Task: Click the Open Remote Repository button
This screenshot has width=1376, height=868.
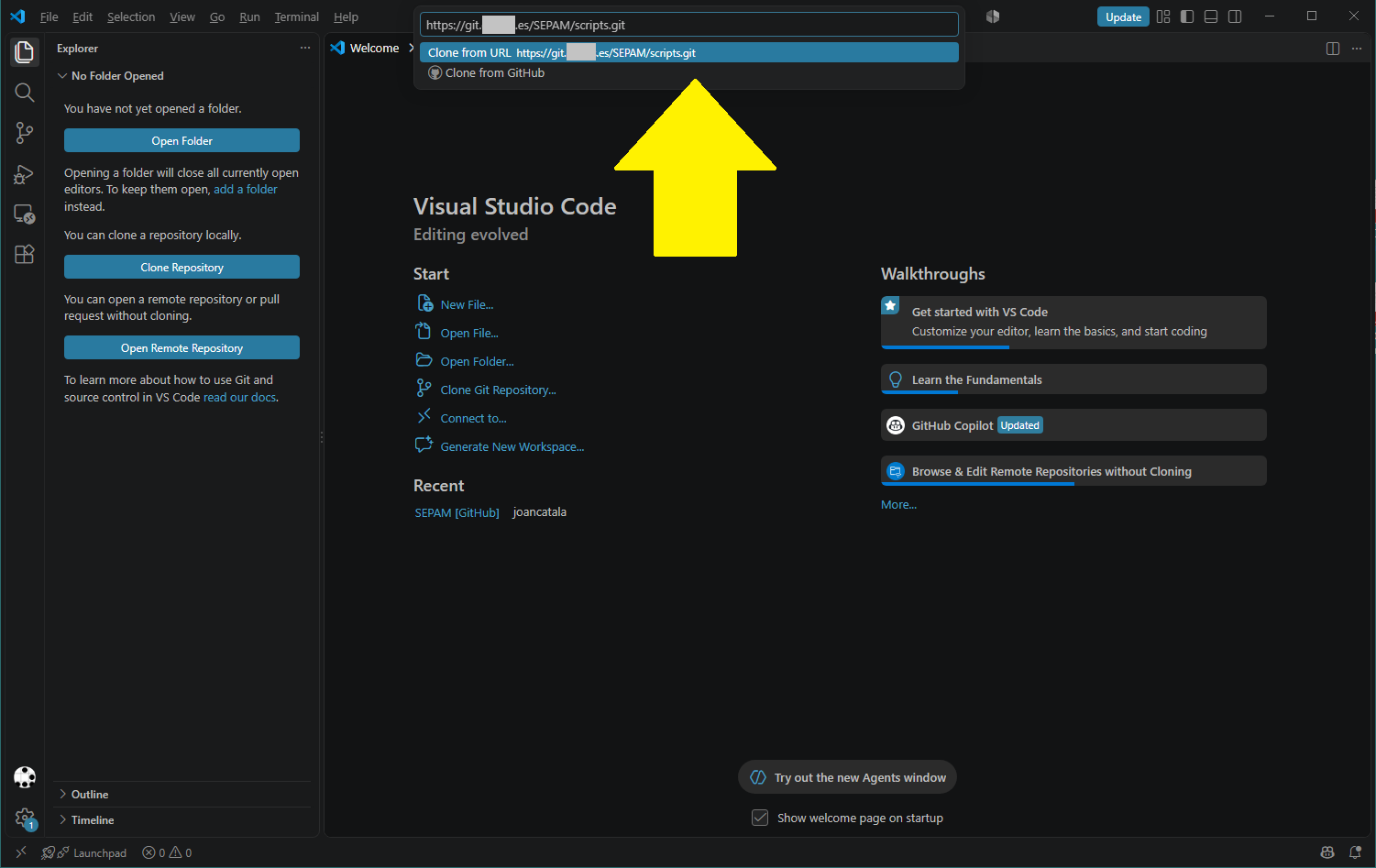Action: [182, 347]
